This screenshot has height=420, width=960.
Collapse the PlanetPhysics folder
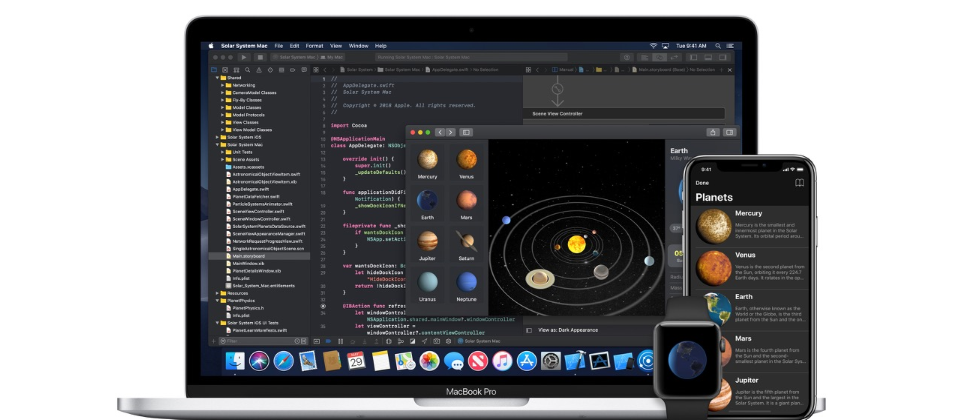(217, 301)
